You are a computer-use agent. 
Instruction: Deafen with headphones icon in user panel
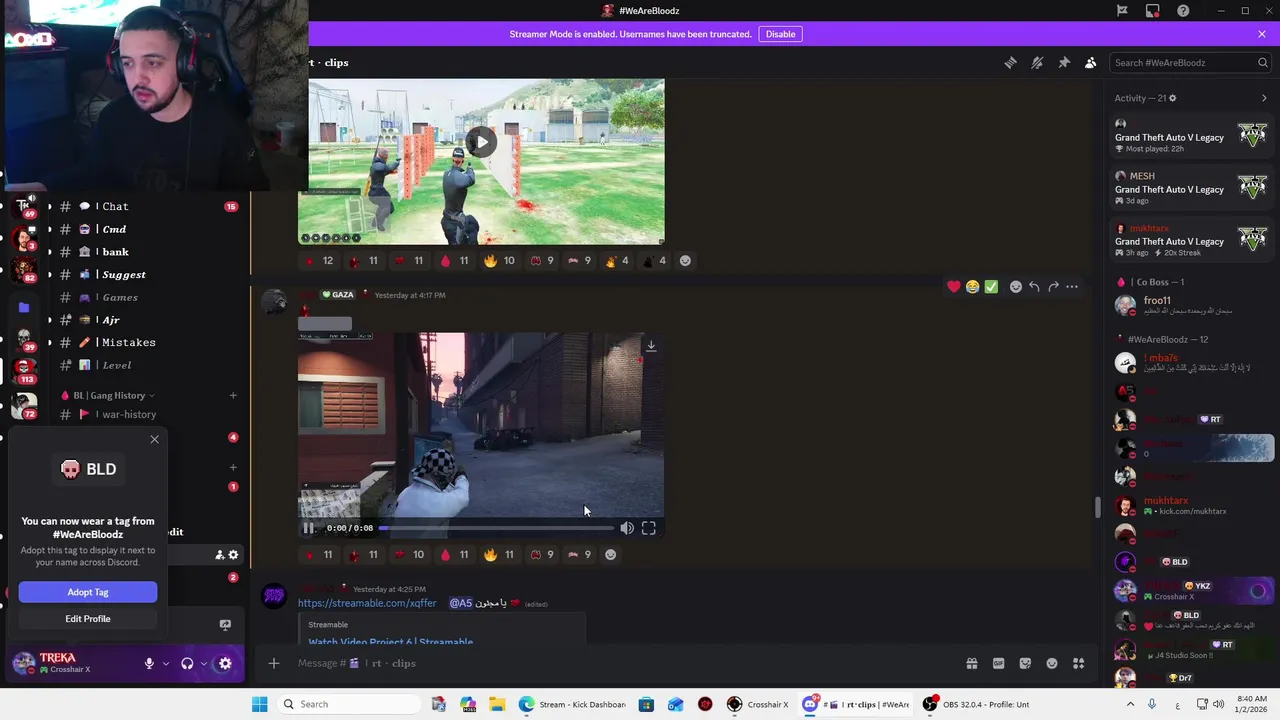click(187, 663)
